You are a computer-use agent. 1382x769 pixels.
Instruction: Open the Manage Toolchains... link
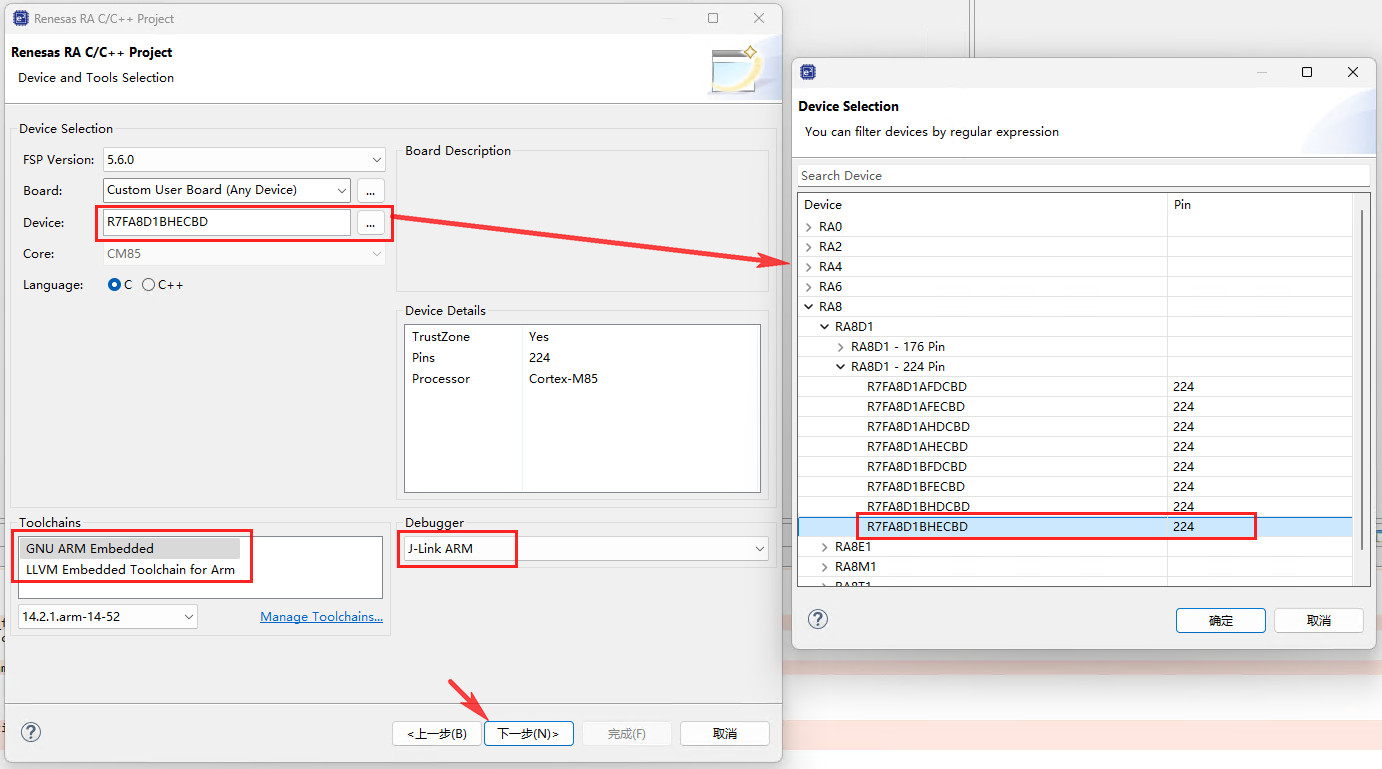(321, 617)
